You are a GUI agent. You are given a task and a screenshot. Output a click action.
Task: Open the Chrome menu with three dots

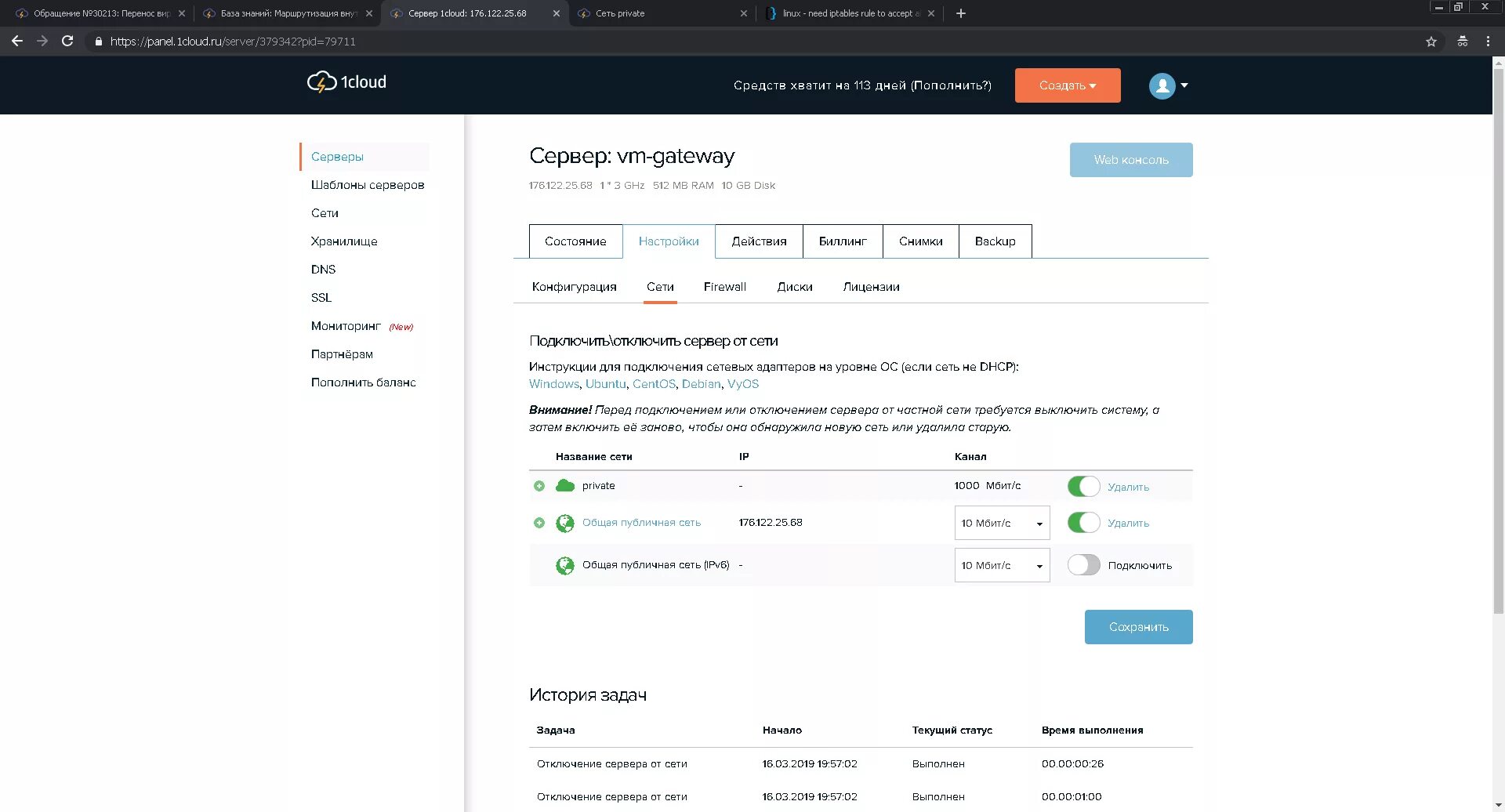pos(1488,42)
